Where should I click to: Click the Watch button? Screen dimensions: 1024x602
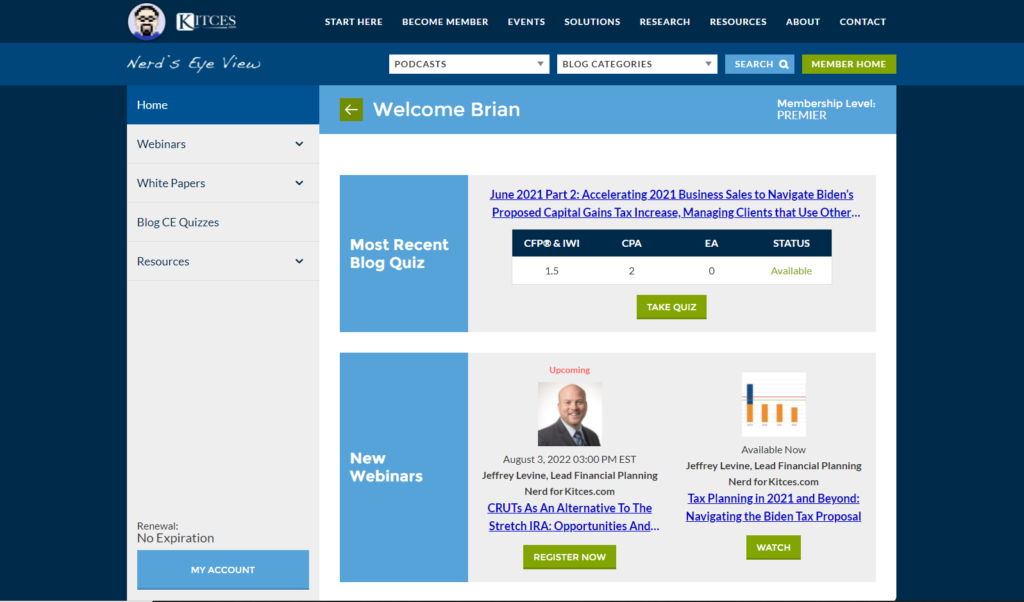point(773,547)
